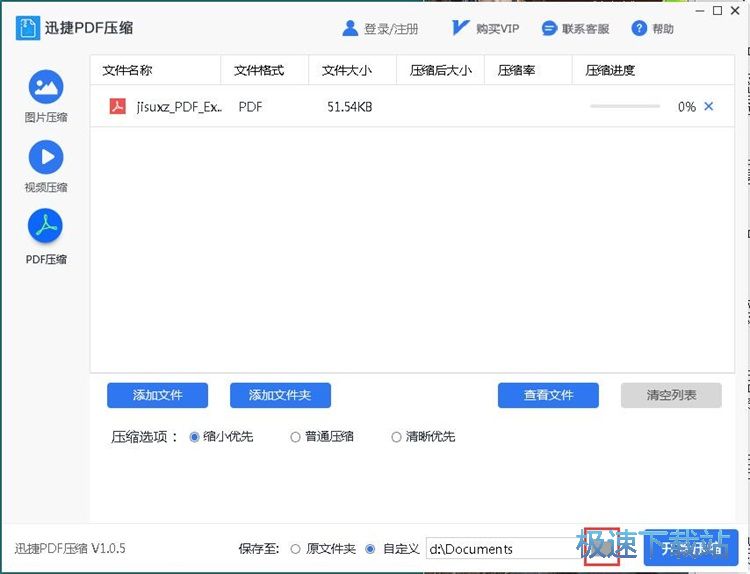Click the 清空列表 button
The width and height of the screenshot is (750, 574).
[671, 395]
